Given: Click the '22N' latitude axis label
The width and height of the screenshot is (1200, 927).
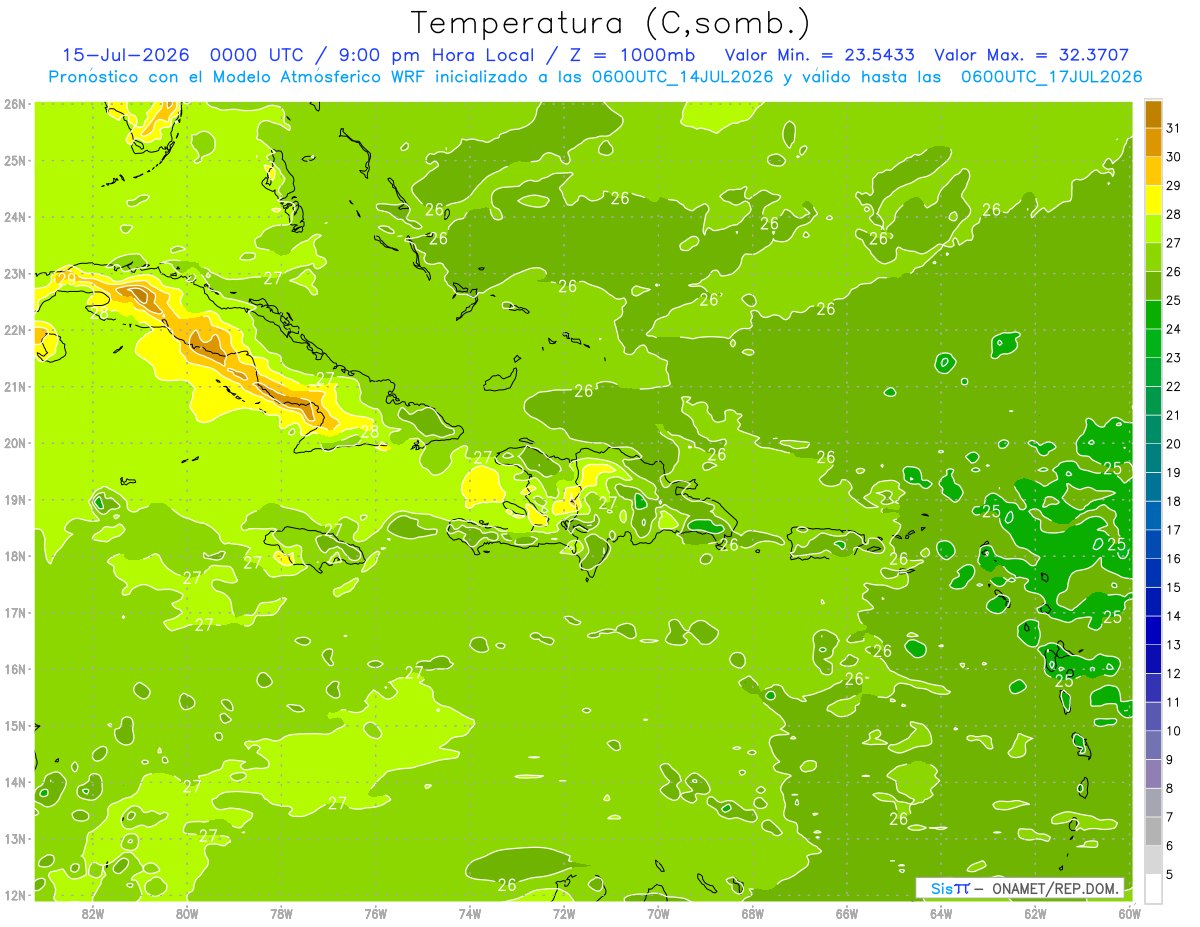Looking at the screenshot, I should [x=15, y=330].
